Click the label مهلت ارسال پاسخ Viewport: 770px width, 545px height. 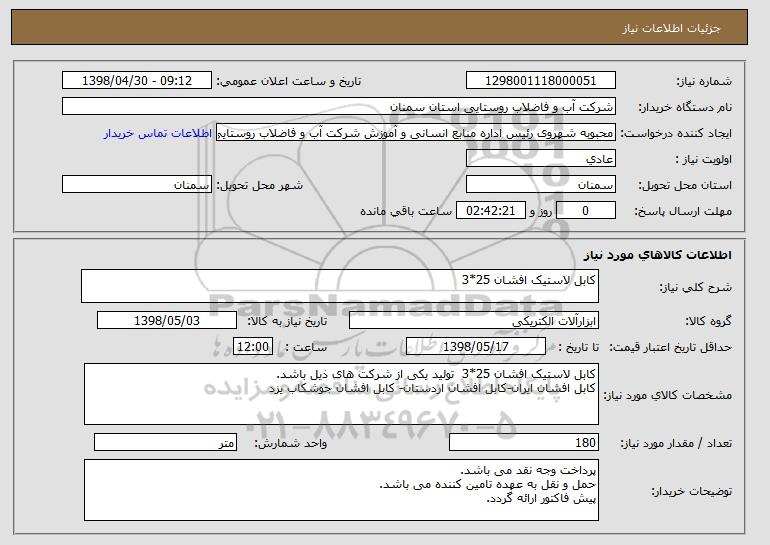click(683, 211)
